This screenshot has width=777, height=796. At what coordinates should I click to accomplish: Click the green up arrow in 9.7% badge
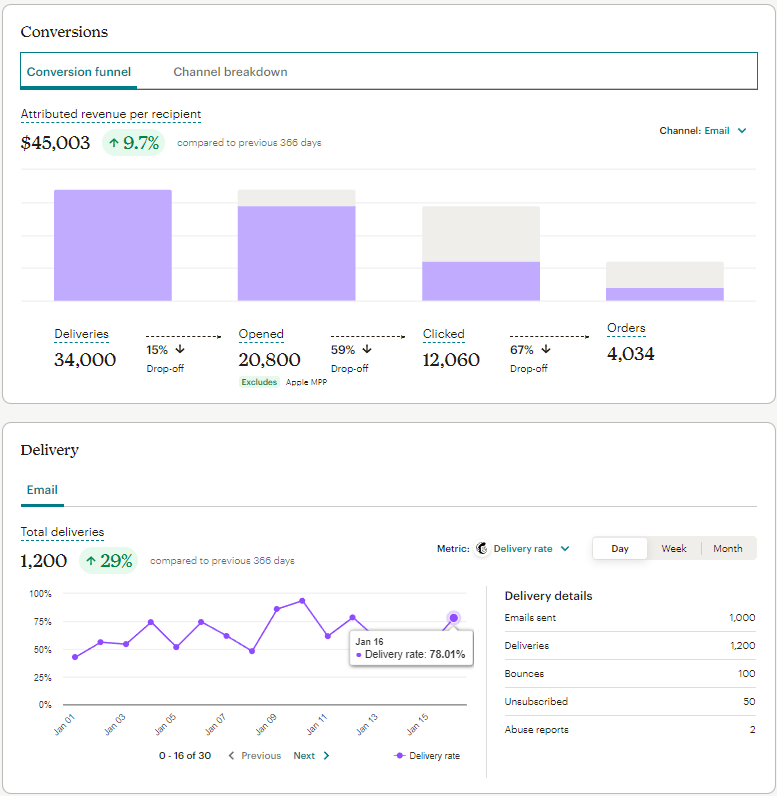point(114,143)
